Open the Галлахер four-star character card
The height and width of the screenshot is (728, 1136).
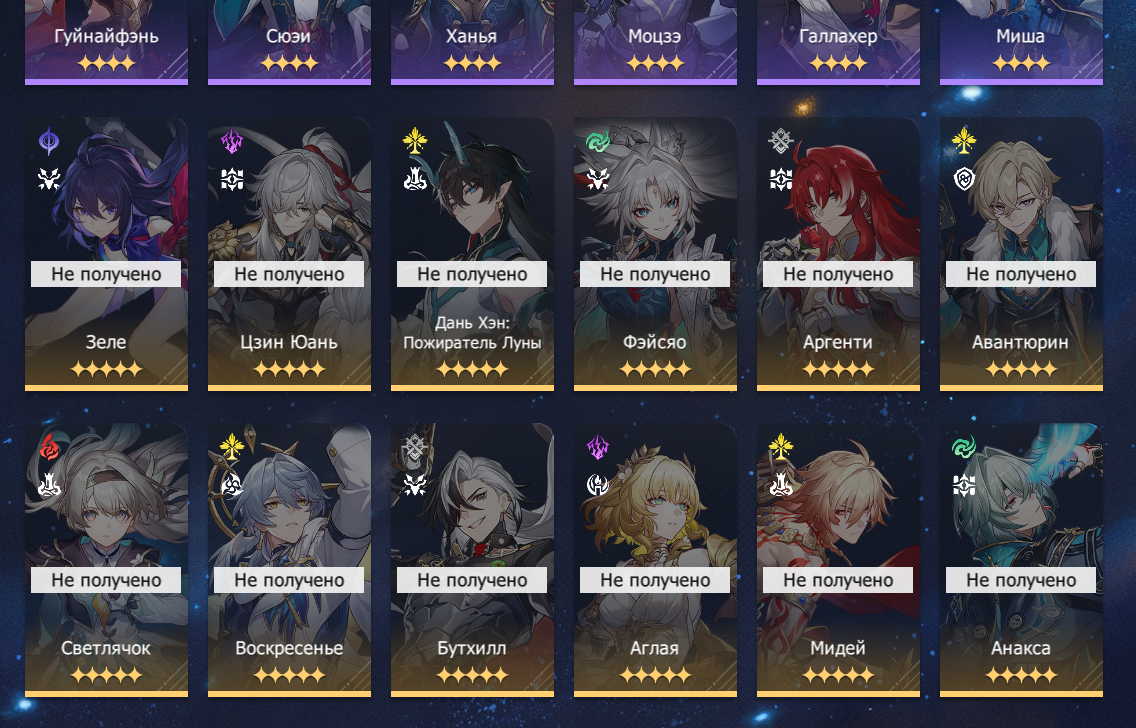pos(838,42)
